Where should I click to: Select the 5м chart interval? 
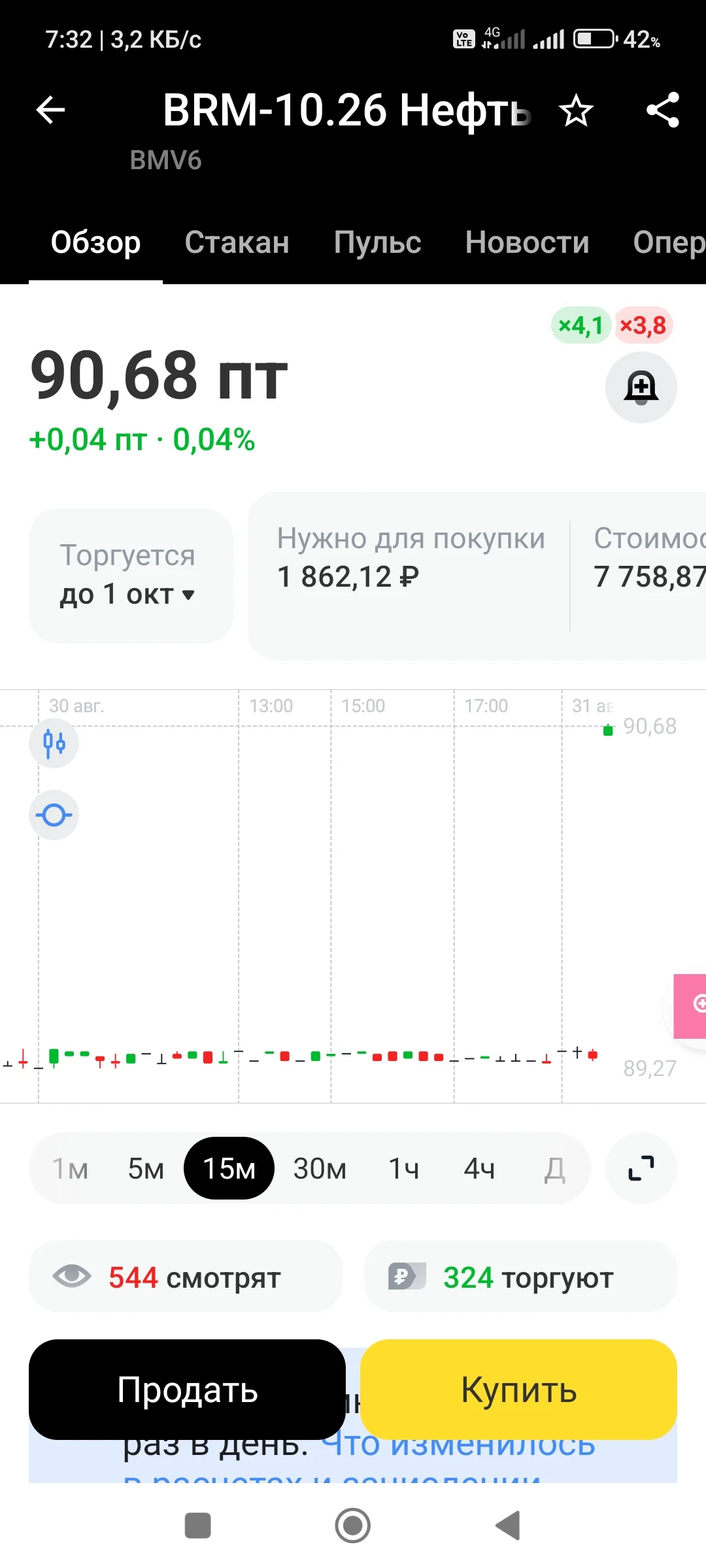pos(146,1169)
